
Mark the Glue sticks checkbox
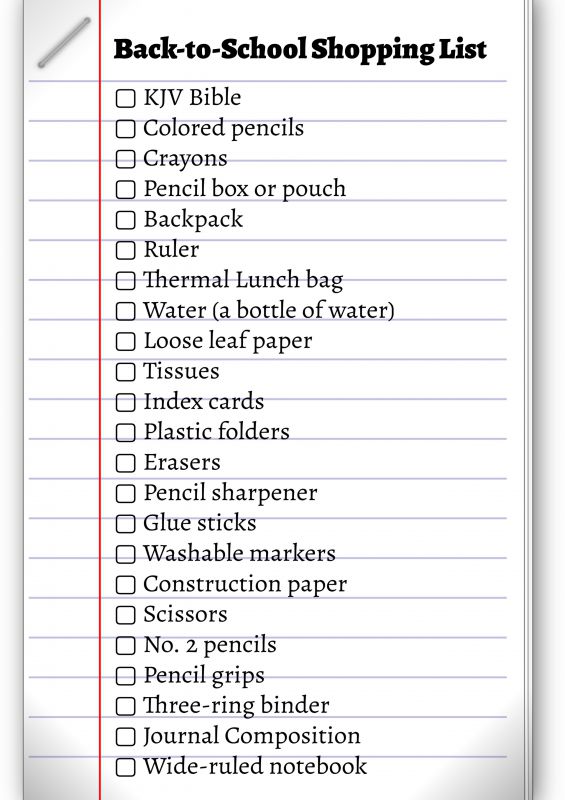[126, 524]
